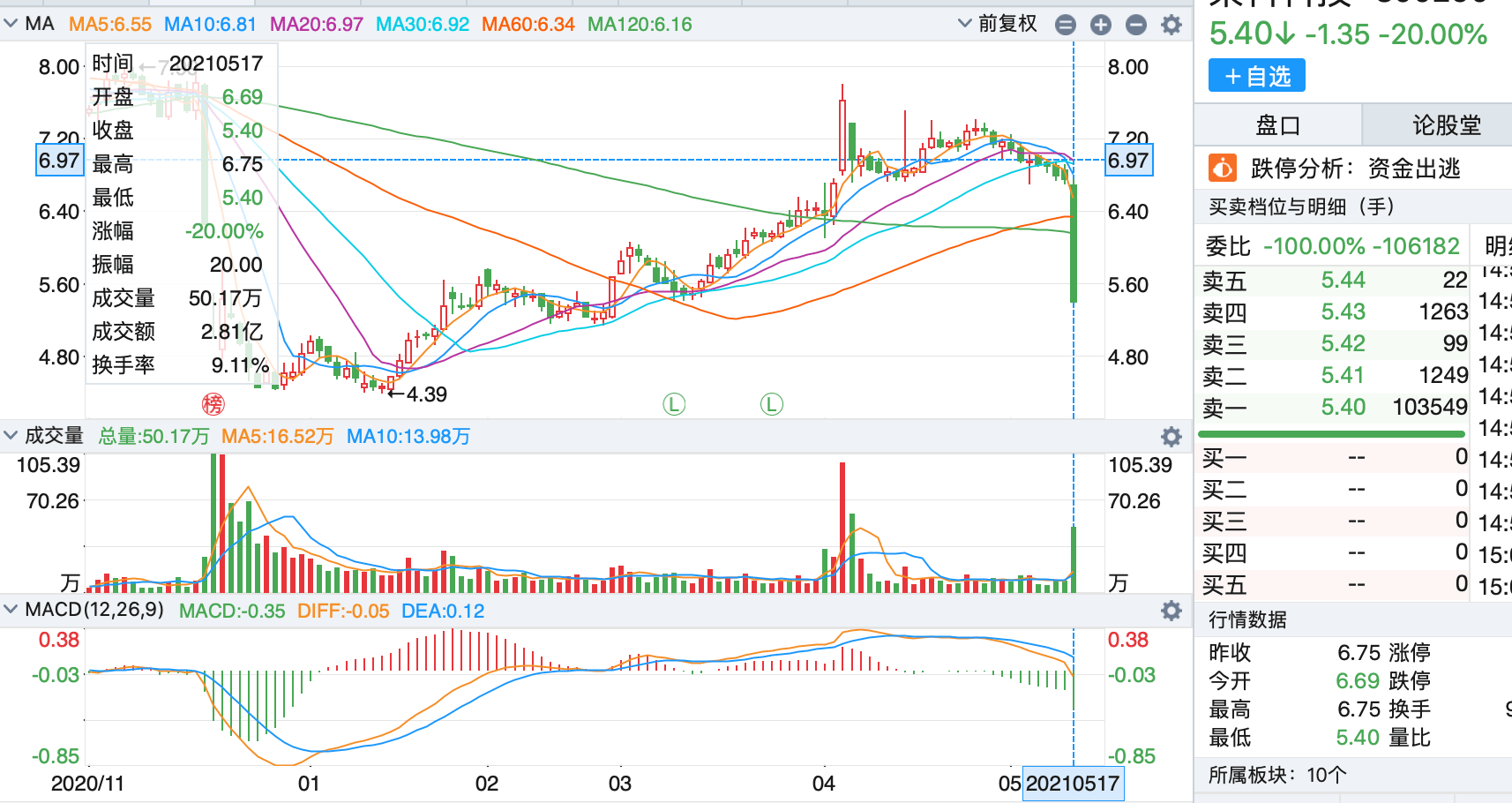The width and height of the screenshot is (1512, 803).
Task: Click 所属板块：10个 entry
Action: click(x=1277, y=775)
